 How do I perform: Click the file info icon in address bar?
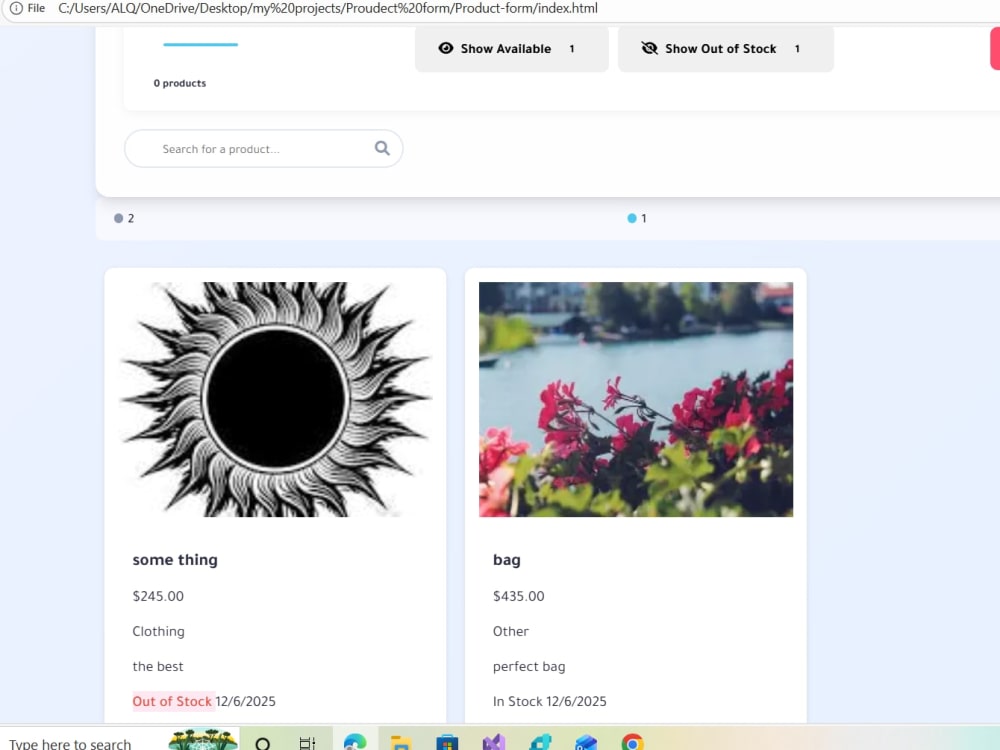click(16, 8)
